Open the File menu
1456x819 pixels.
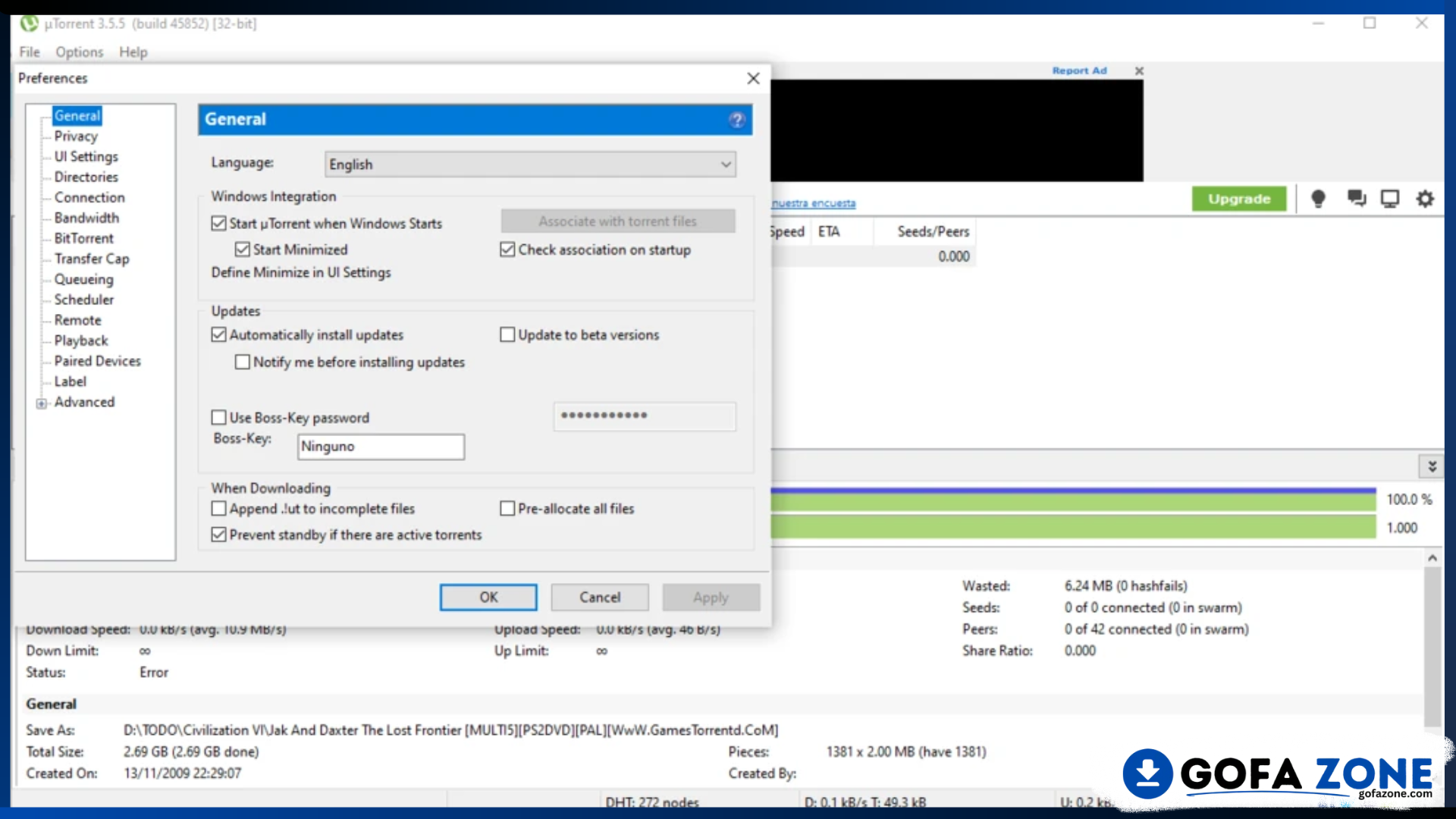(x=30, y=52)
